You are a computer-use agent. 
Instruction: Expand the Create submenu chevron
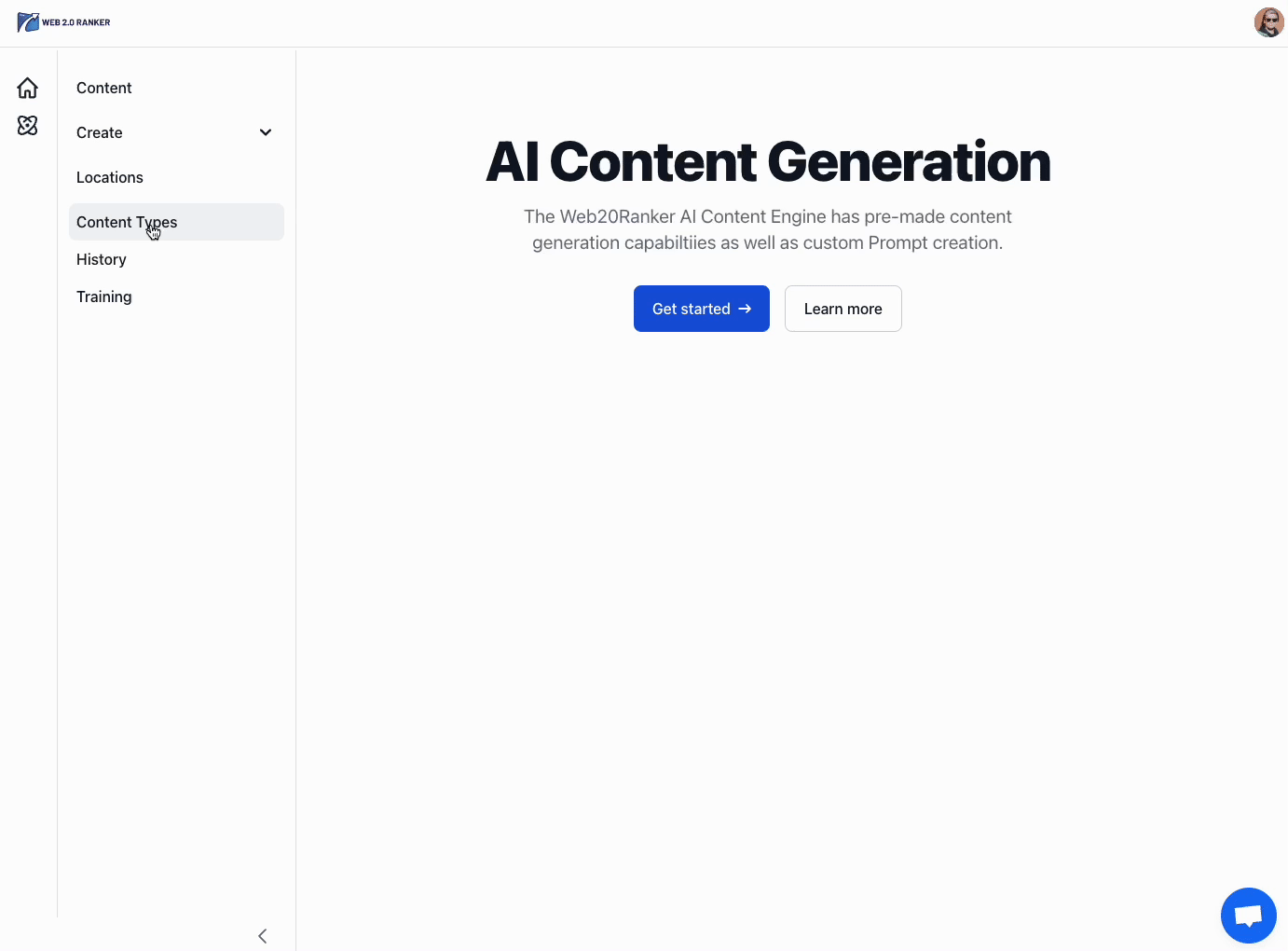(x=266, y=132)
